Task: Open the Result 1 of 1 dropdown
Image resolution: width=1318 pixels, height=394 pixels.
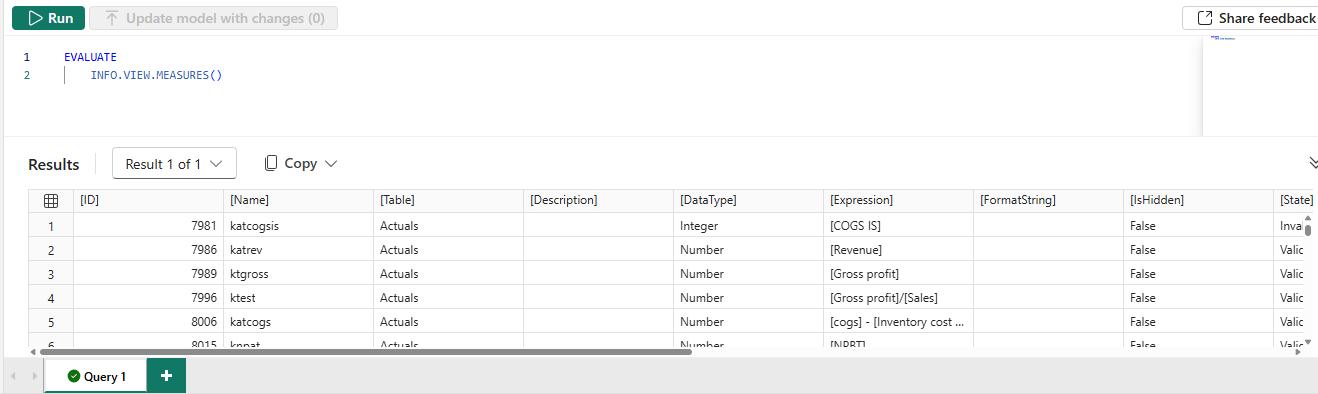Action: pyautogui.click(x=174, y=164)
